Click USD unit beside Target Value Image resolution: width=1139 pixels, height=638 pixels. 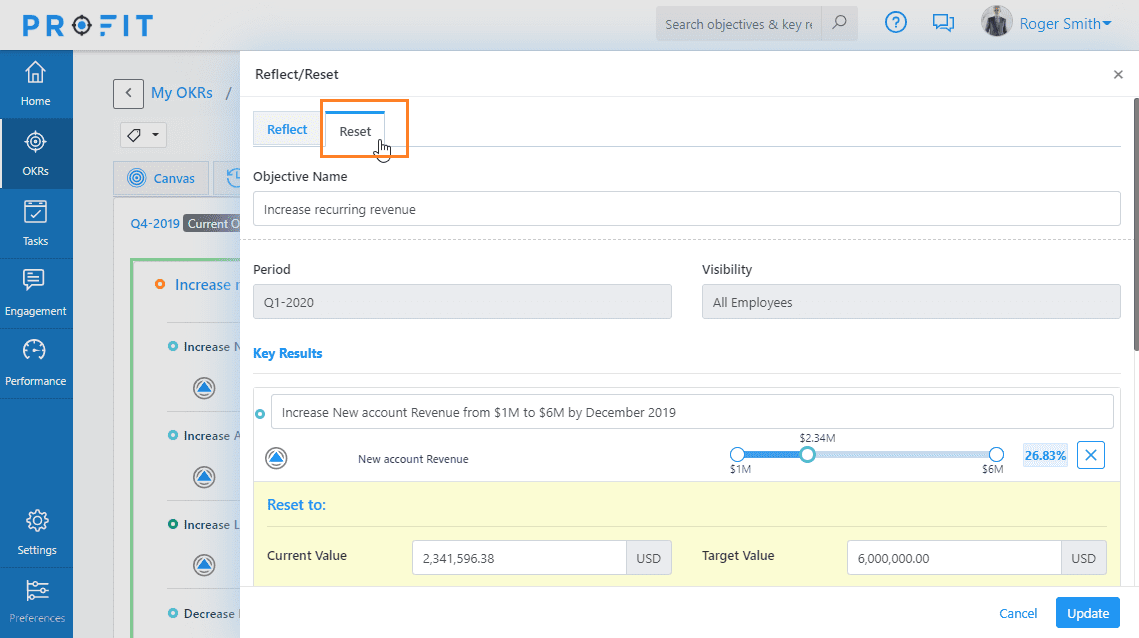click(x=1083, y=558)
